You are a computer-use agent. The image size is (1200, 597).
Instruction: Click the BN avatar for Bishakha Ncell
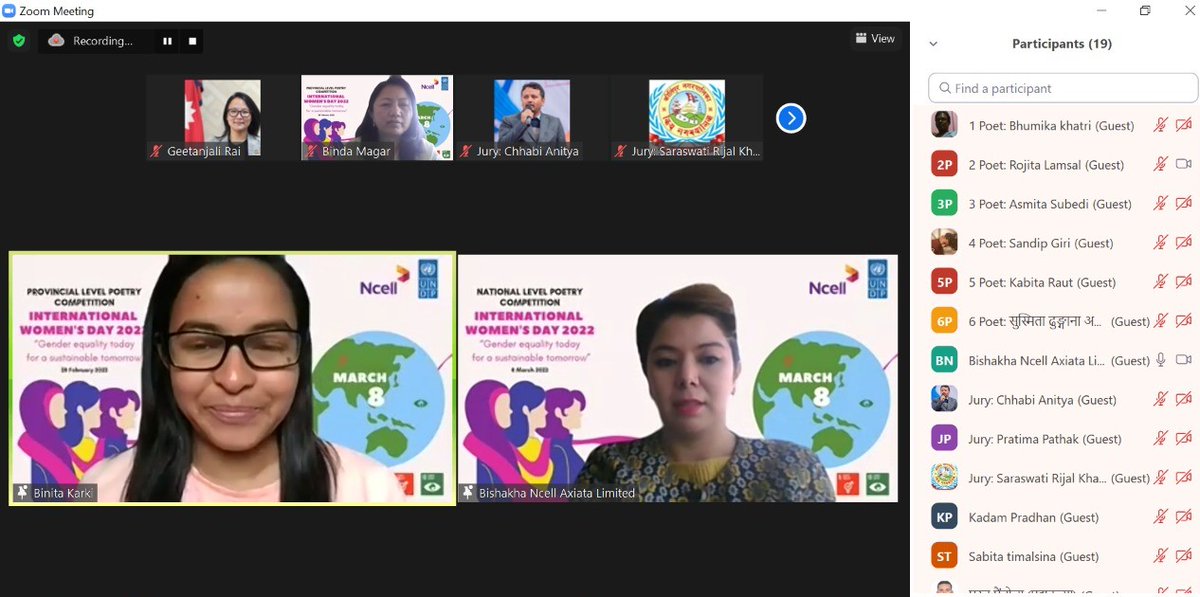(944, 360)
